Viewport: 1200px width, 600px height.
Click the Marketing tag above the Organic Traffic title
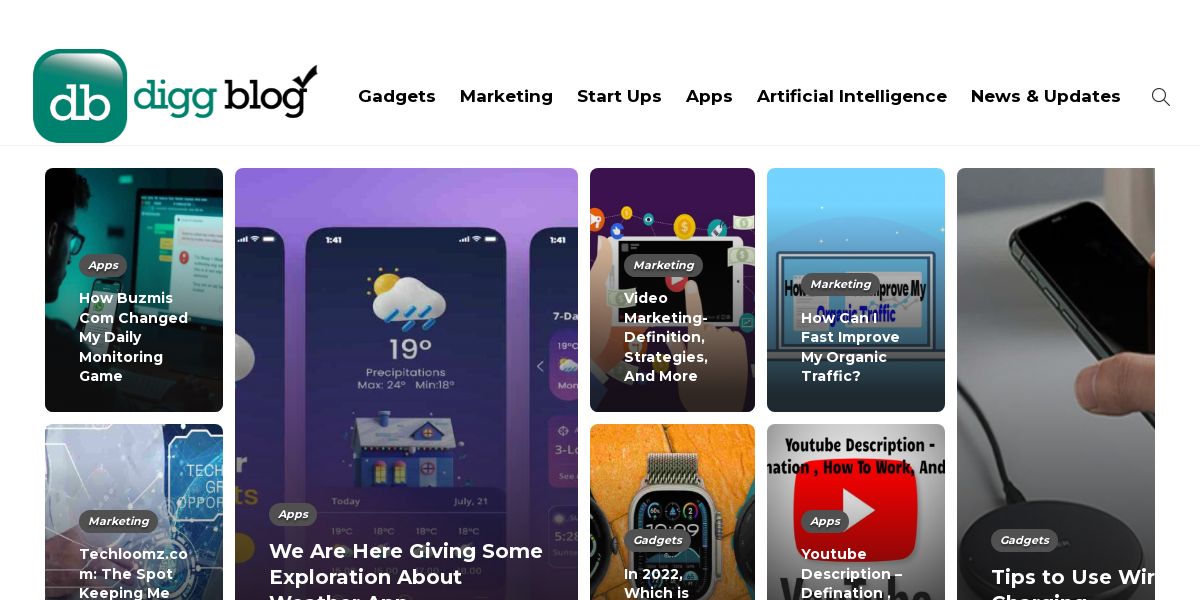coord(840,284)
